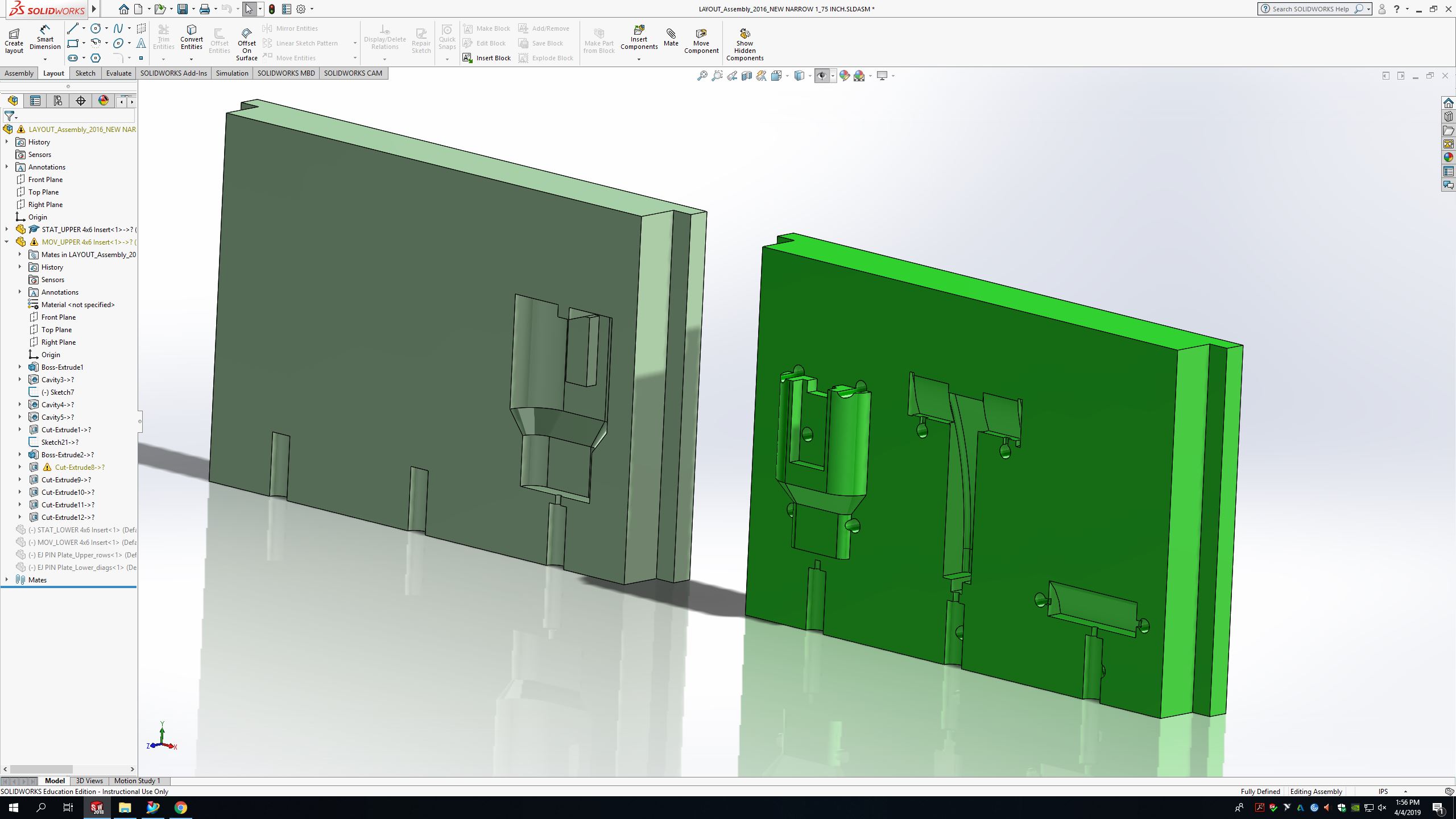Click the Save icon in the top toolbar
Image resolution: width=1456 pixels, height=819 pixels.
(x=183, y=9)
